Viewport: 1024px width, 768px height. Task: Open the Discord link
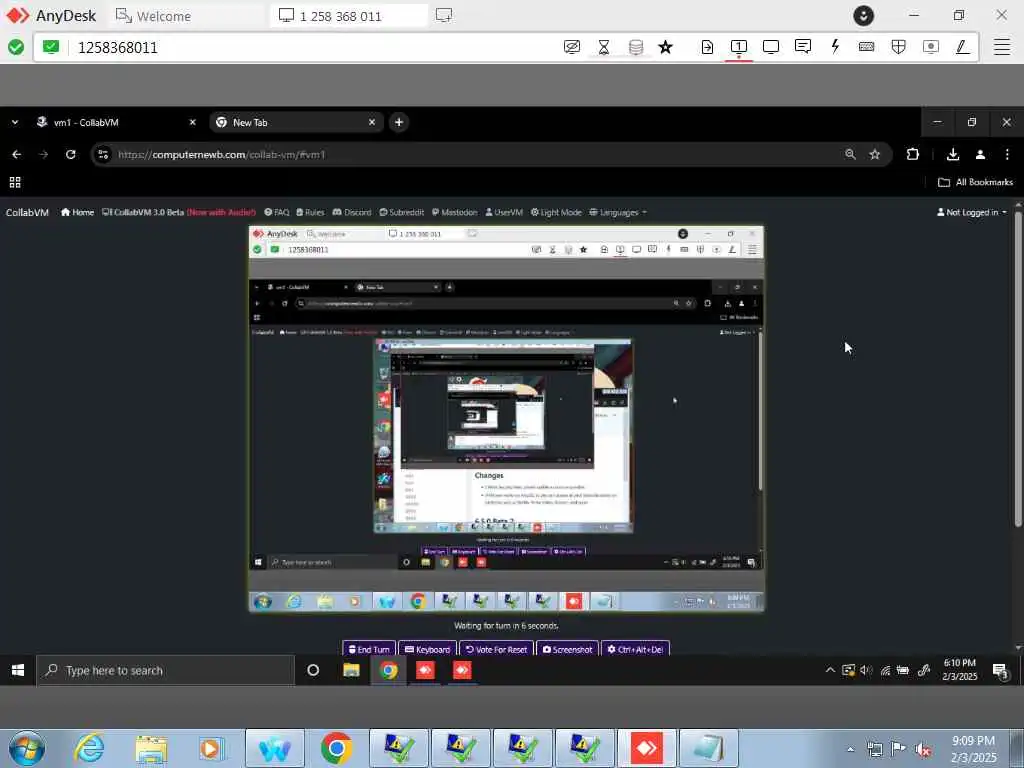[352, 212]
